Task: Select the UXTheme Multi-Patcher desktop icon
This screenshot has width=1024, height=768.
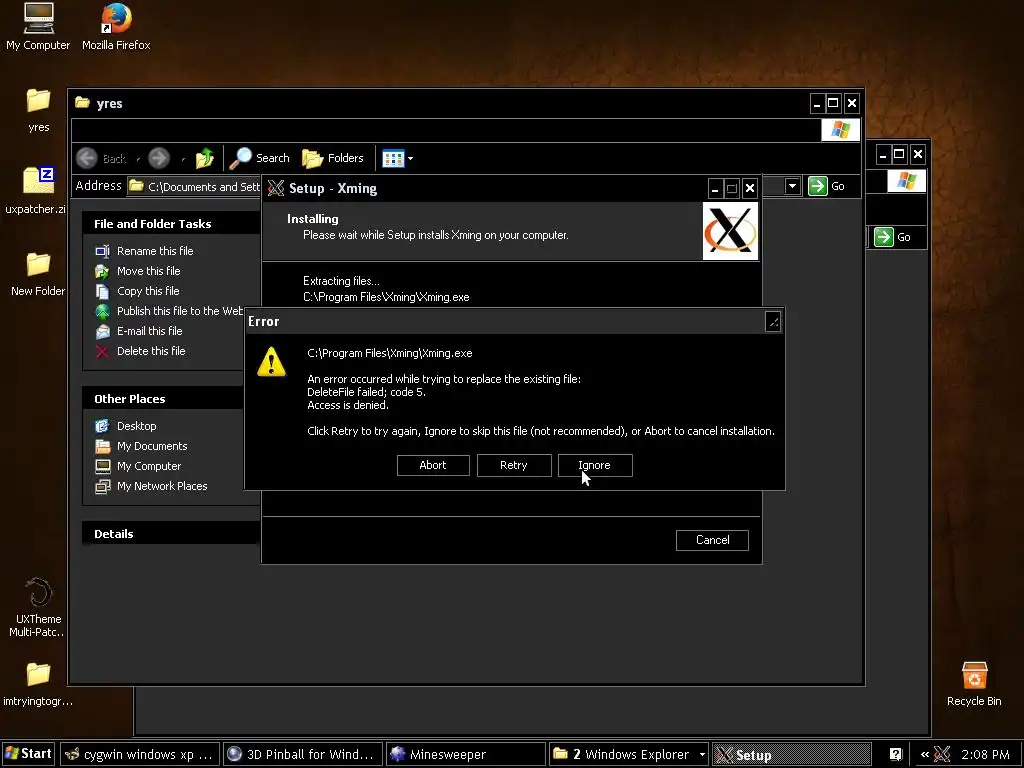Action: point(39,608)
